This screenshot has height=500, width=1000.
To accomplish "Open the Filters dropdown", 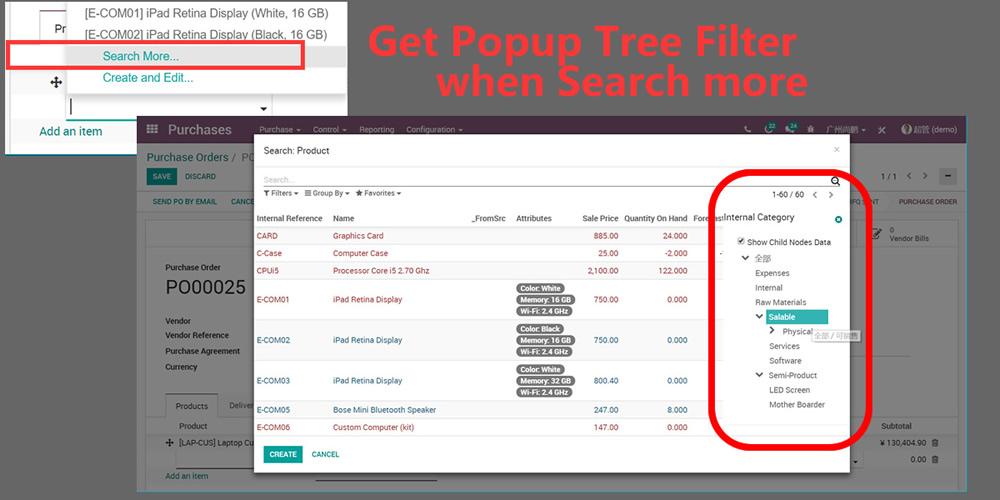I will 280,193.
